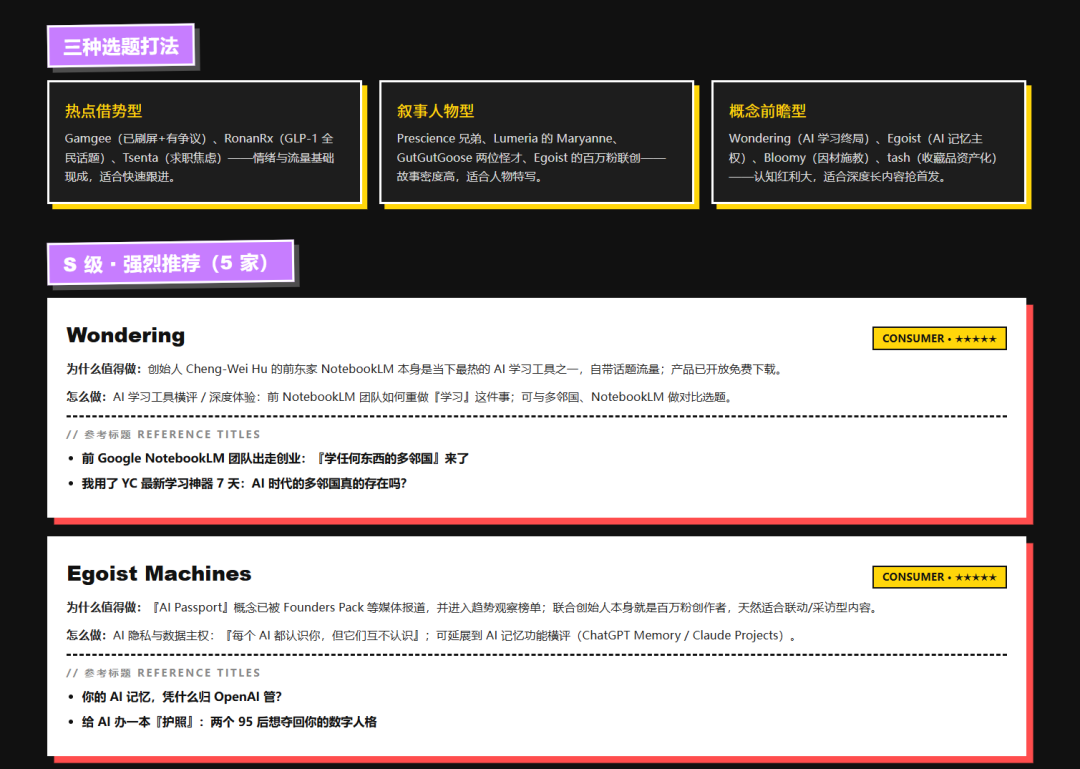This screenshot has width=1080, height=769.
Task: Click the 为什么值得做 line about Cheng-Wei Hu
Action: tap(425, 369)
